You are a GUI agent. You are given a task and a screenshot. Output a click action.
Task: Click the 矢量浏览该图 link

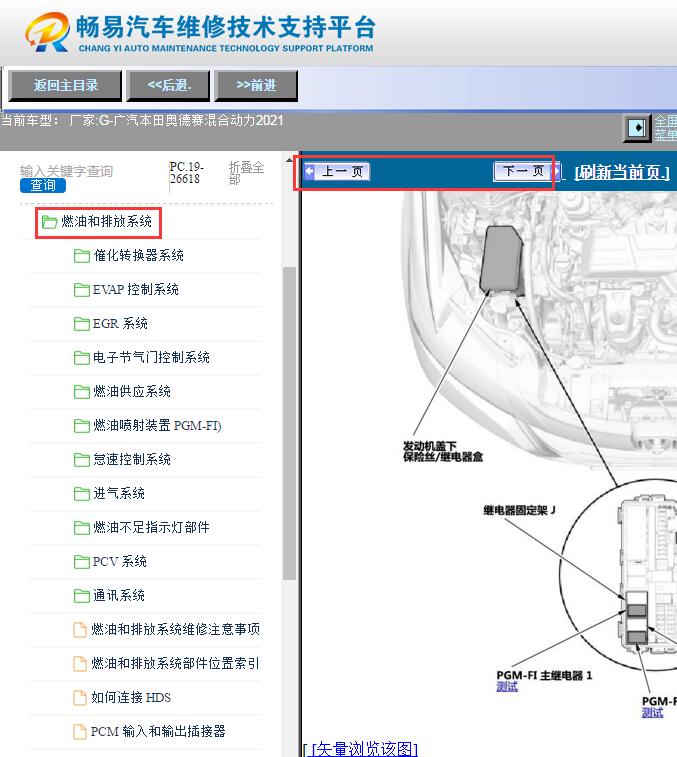pos(365,749)
